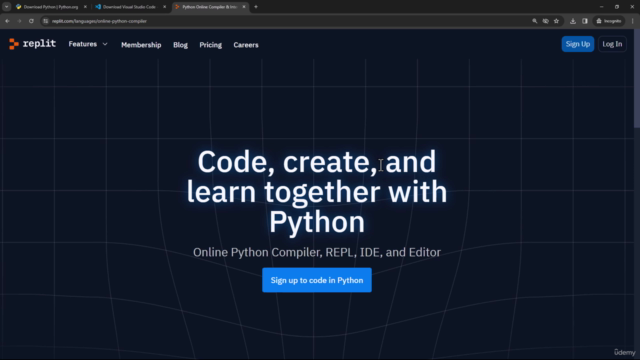Open the tab search dropdown arrow
This screenshot has height=360, width=640.
pos(7,7)
